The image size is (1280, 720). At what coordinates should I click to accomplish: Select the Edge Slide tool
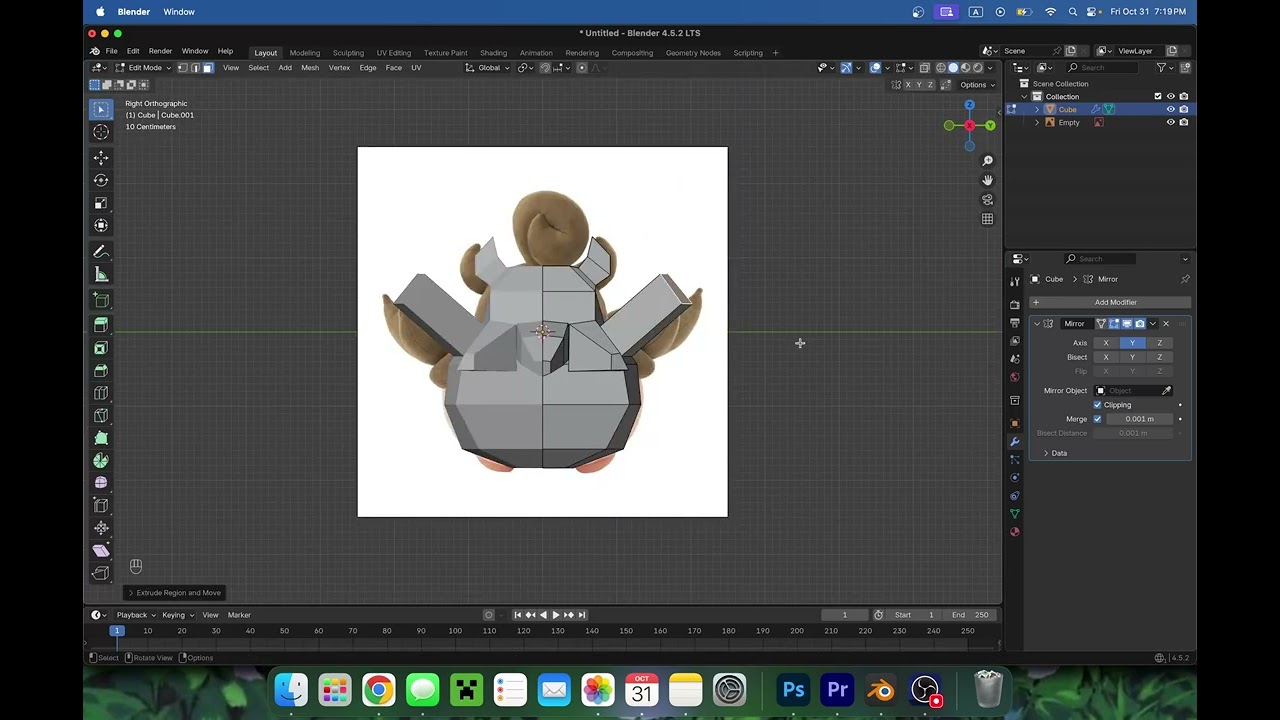101,505
